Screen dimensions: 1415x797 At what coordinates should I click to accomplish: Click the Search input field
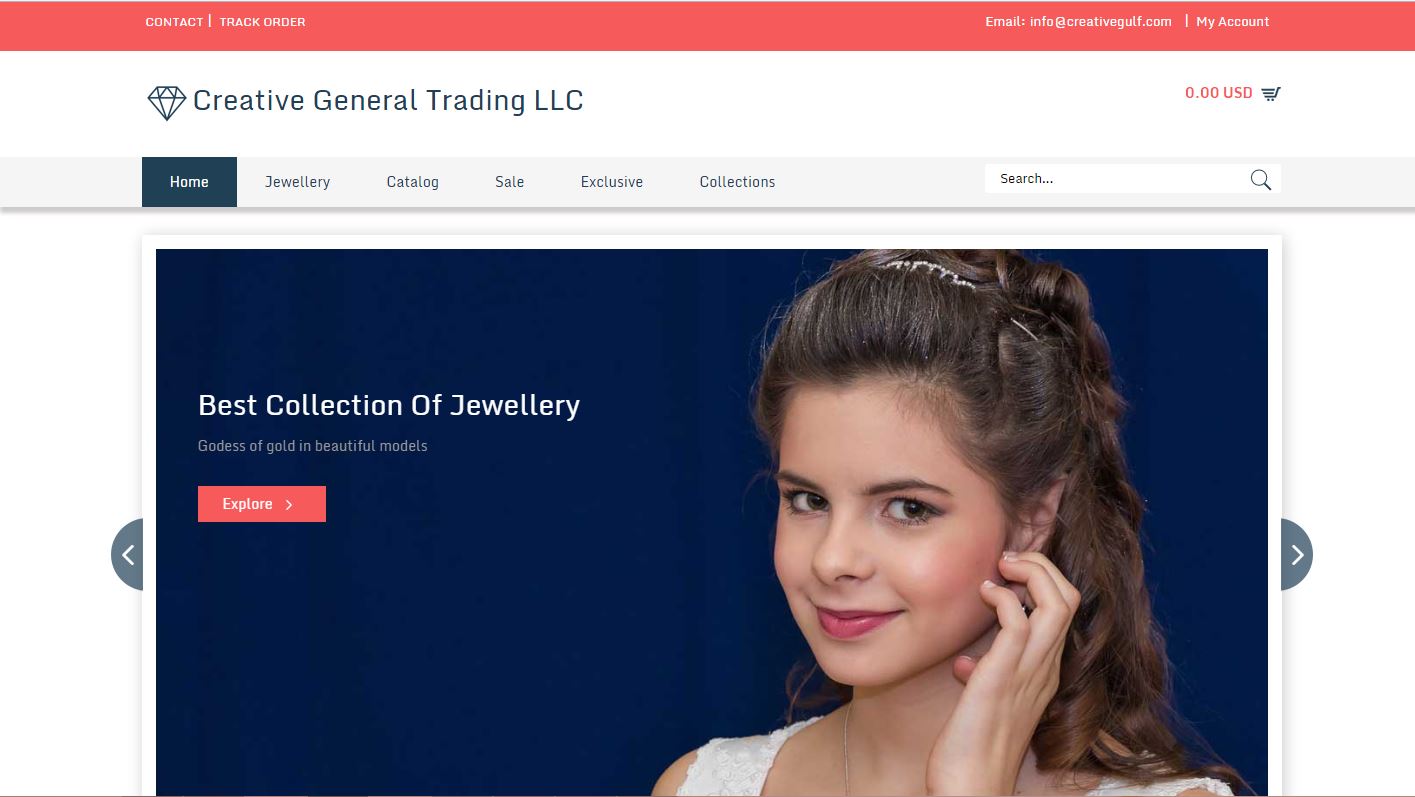tap(1117, 179)
